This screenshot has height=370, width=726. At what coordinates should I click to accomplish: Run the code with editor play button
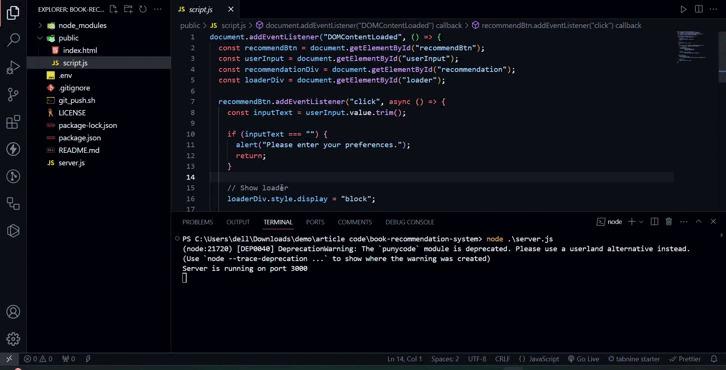(x=683, y=9)
